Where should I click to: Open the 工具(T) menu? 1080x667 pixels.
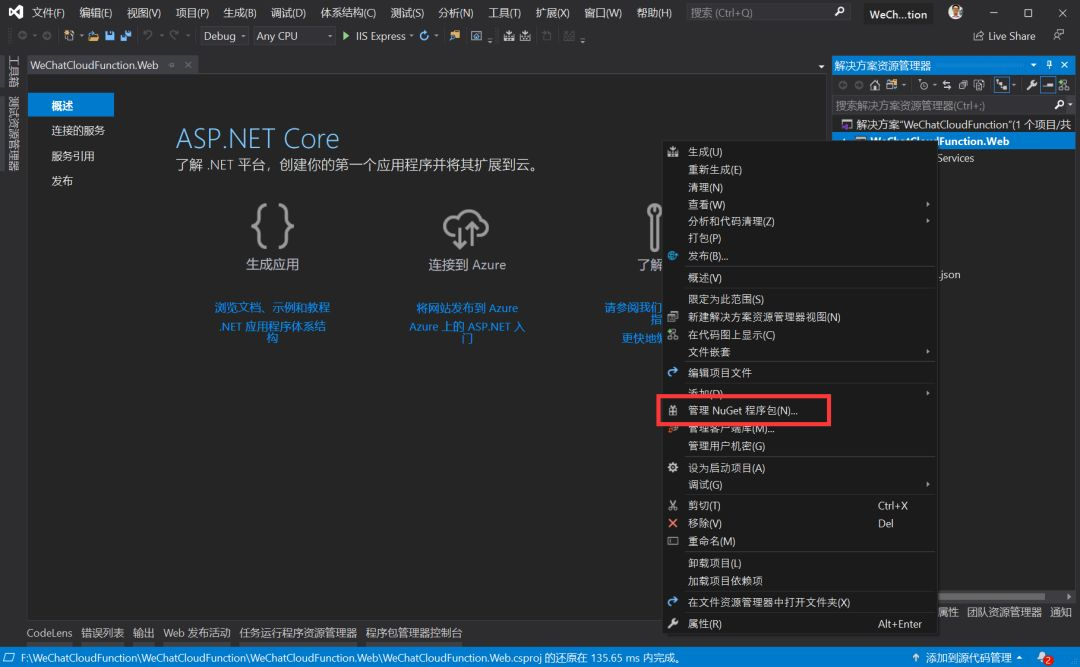(x=504, y=12)
